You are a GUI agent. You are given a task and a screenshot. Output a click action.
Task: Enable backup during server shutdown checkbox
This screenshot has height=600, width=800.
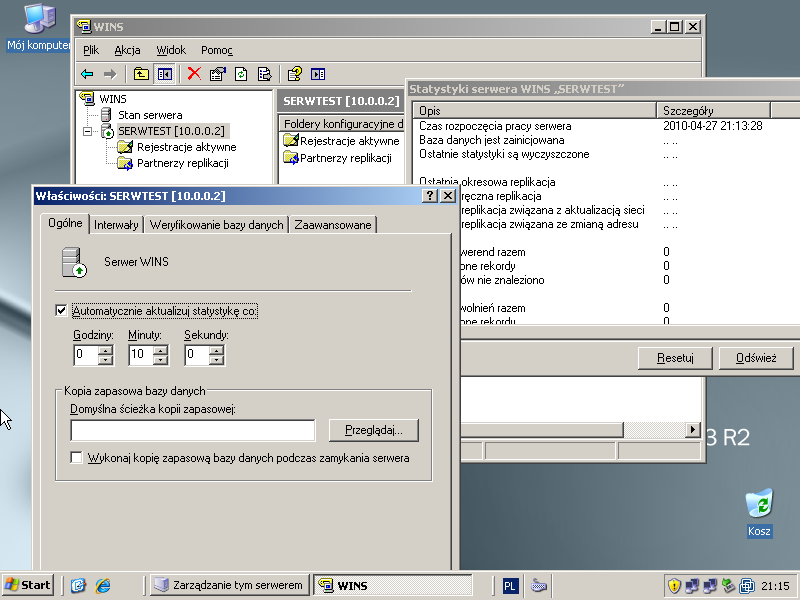pos(77,458)
